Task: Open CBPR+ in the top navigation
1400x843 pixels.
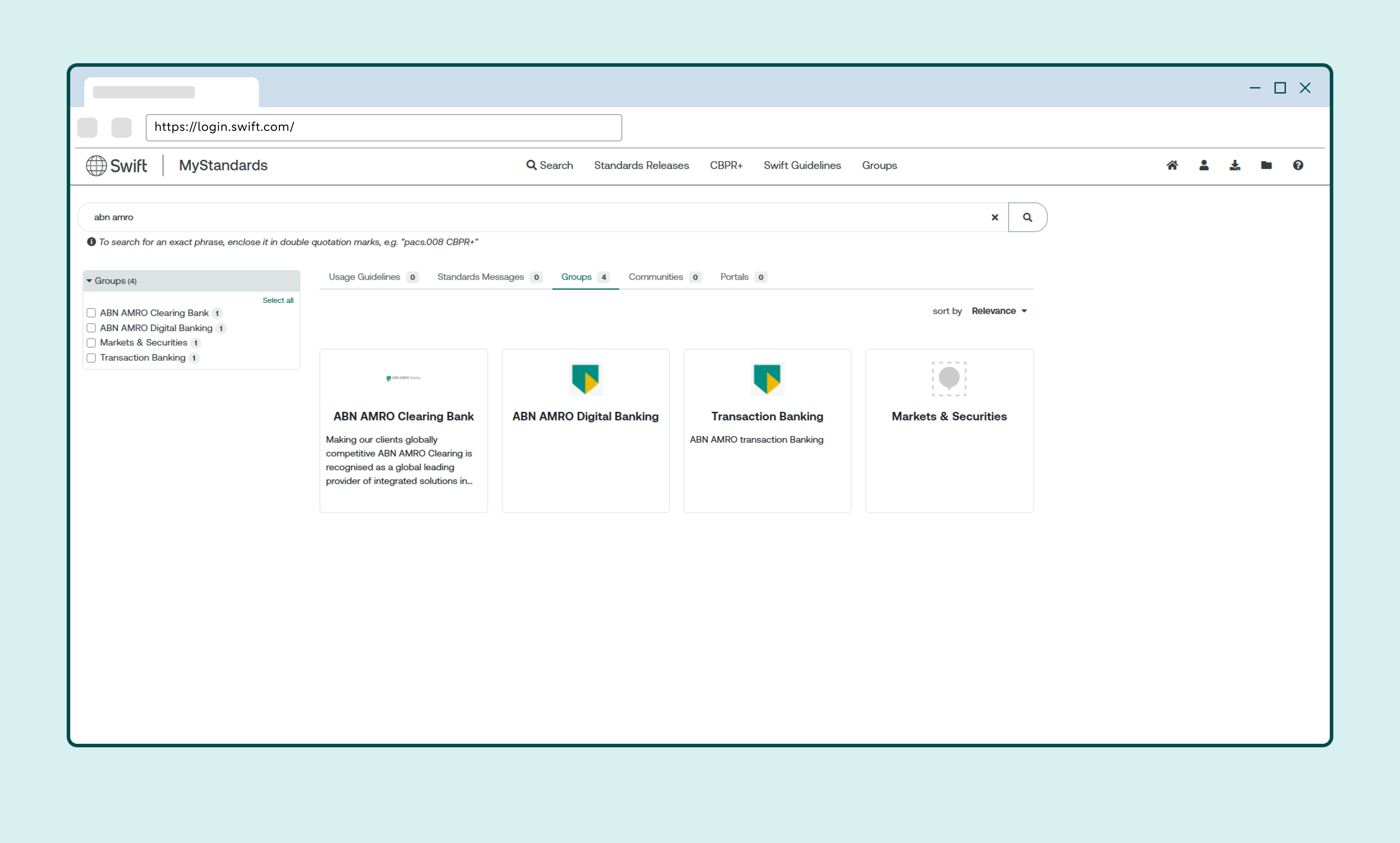Action: (726, 165)
